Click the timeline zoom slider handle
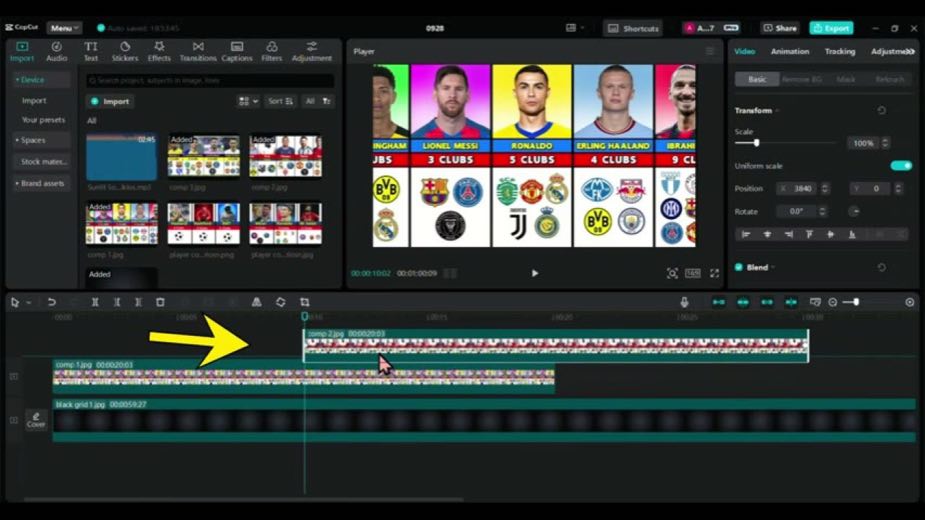This screenshot has height=520, width=925. [x=856, y=302]
